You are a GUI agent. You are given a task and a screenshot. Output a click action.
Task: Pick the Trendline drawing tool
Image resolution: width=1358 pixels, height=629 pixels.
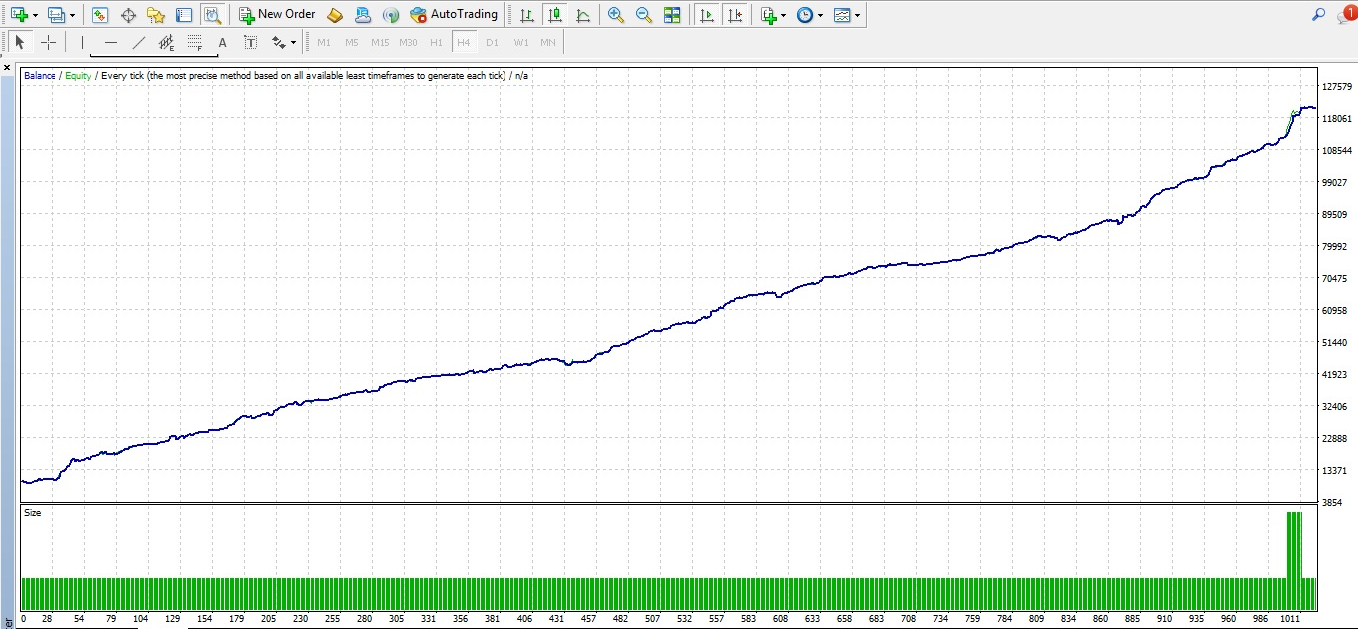point(139,43)
